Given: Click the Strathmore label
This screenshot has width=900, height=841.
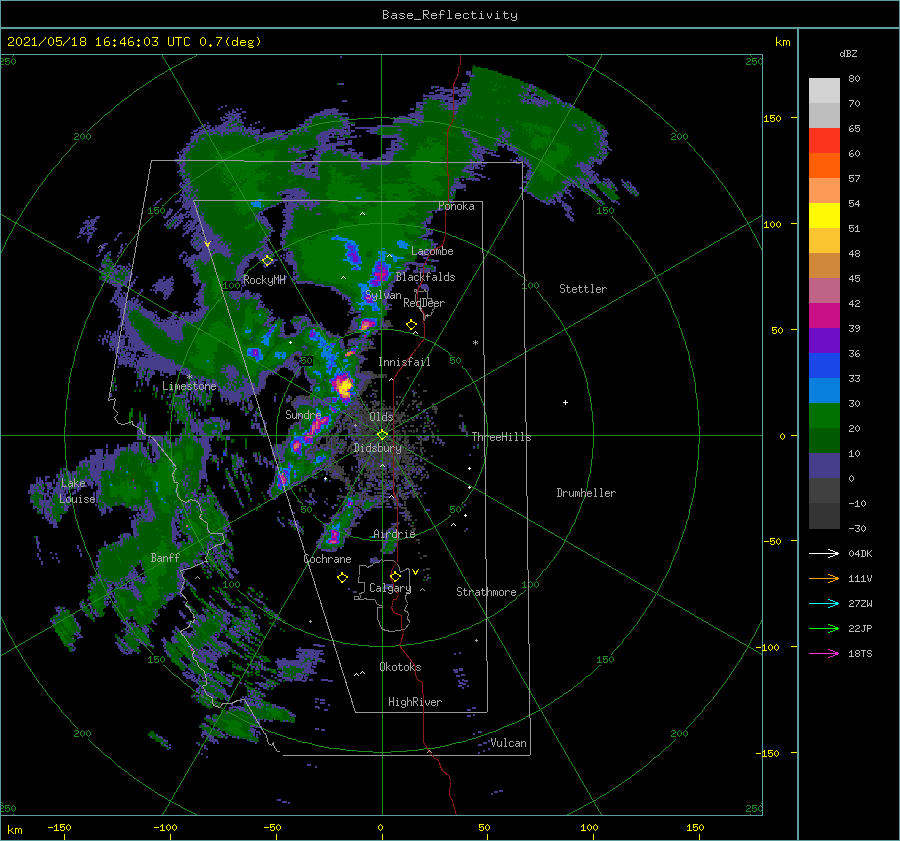Looking at the screenshot, I should point(486,592).
